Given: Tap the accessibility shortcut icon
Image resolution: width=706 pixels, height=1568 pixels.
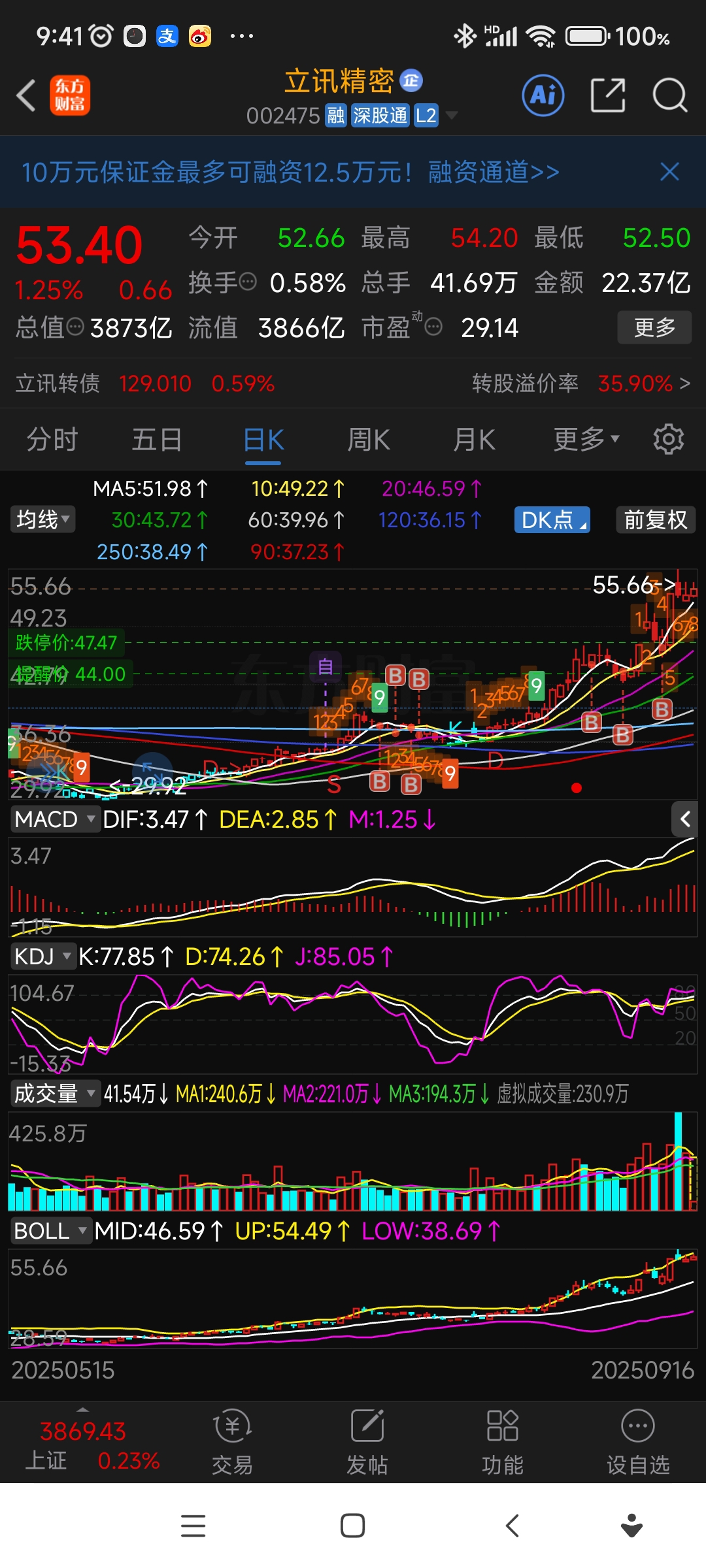Looking at the screenshot, I should pos(631,1526).
